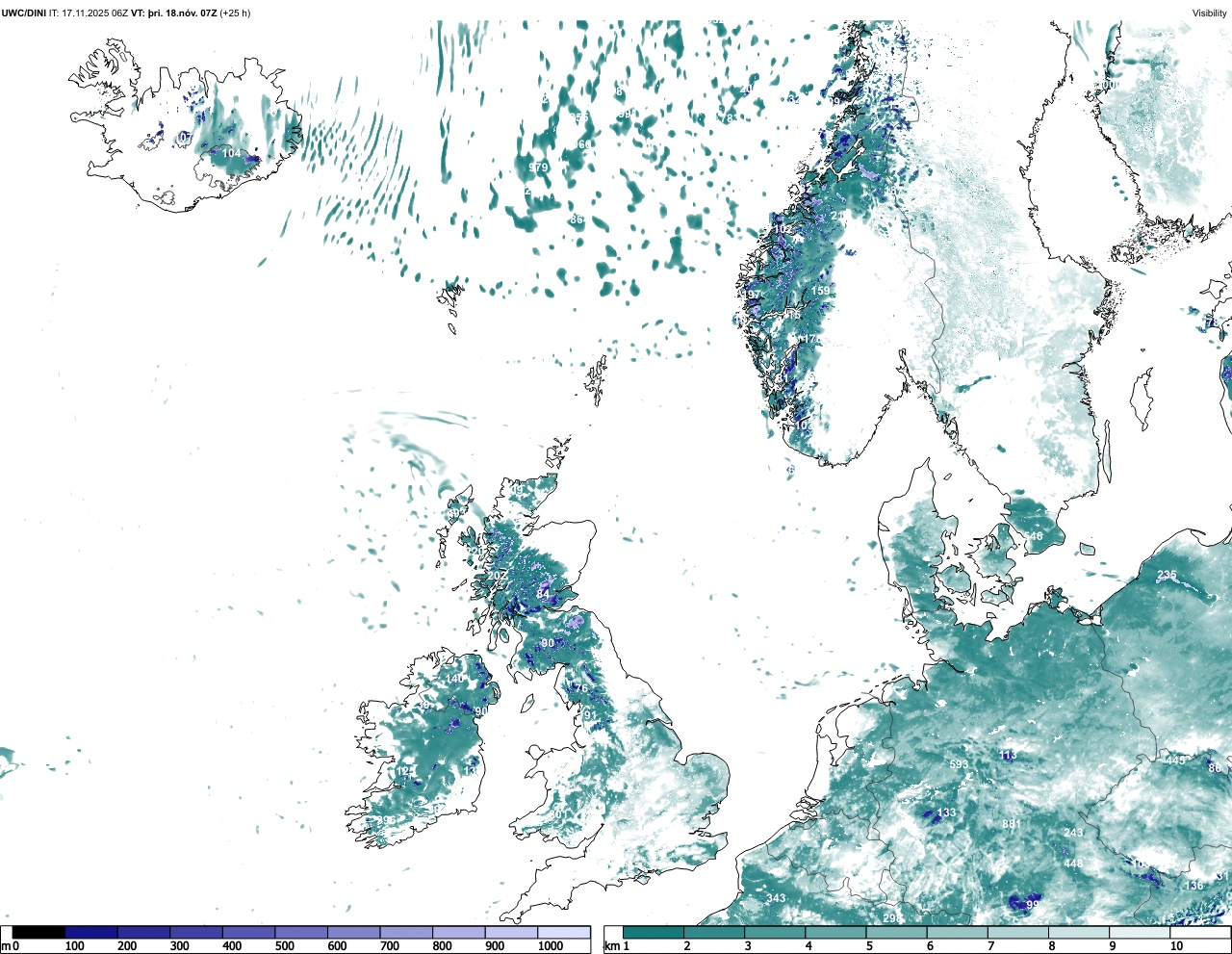Click the white swatch beyond 10 km
Viewport: 1232px width, 954px height.
1200,932
